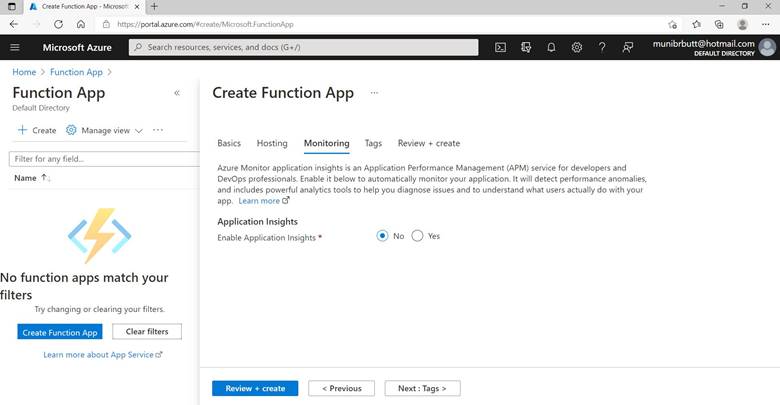Close the Create Function App browser tab
Viewport: 780px width, 405px height.
(137, 6)
